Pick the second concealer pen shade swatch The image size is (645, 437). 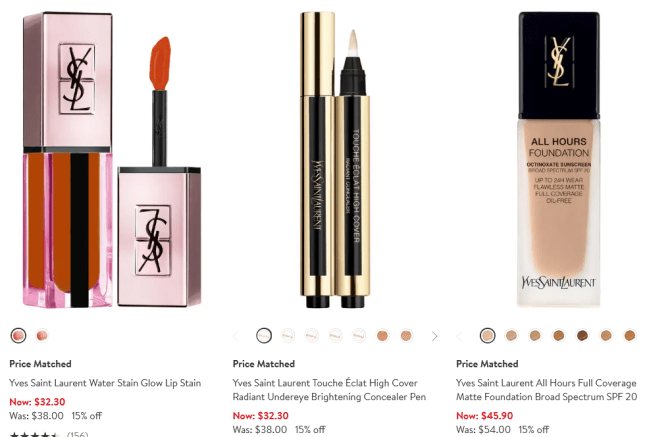(x=288, y=335)
